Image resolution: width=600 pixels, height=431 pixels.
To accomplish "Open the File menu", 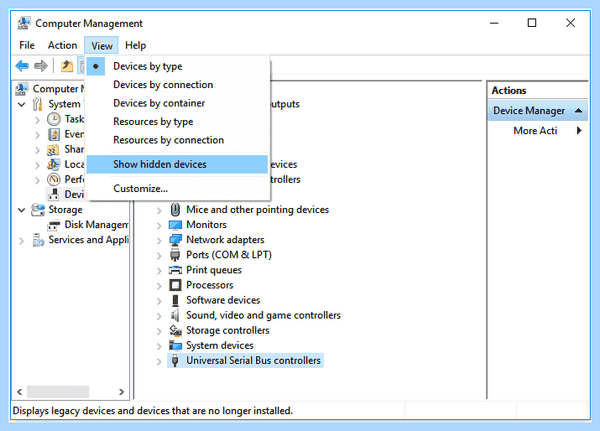I will click(27, 45).
